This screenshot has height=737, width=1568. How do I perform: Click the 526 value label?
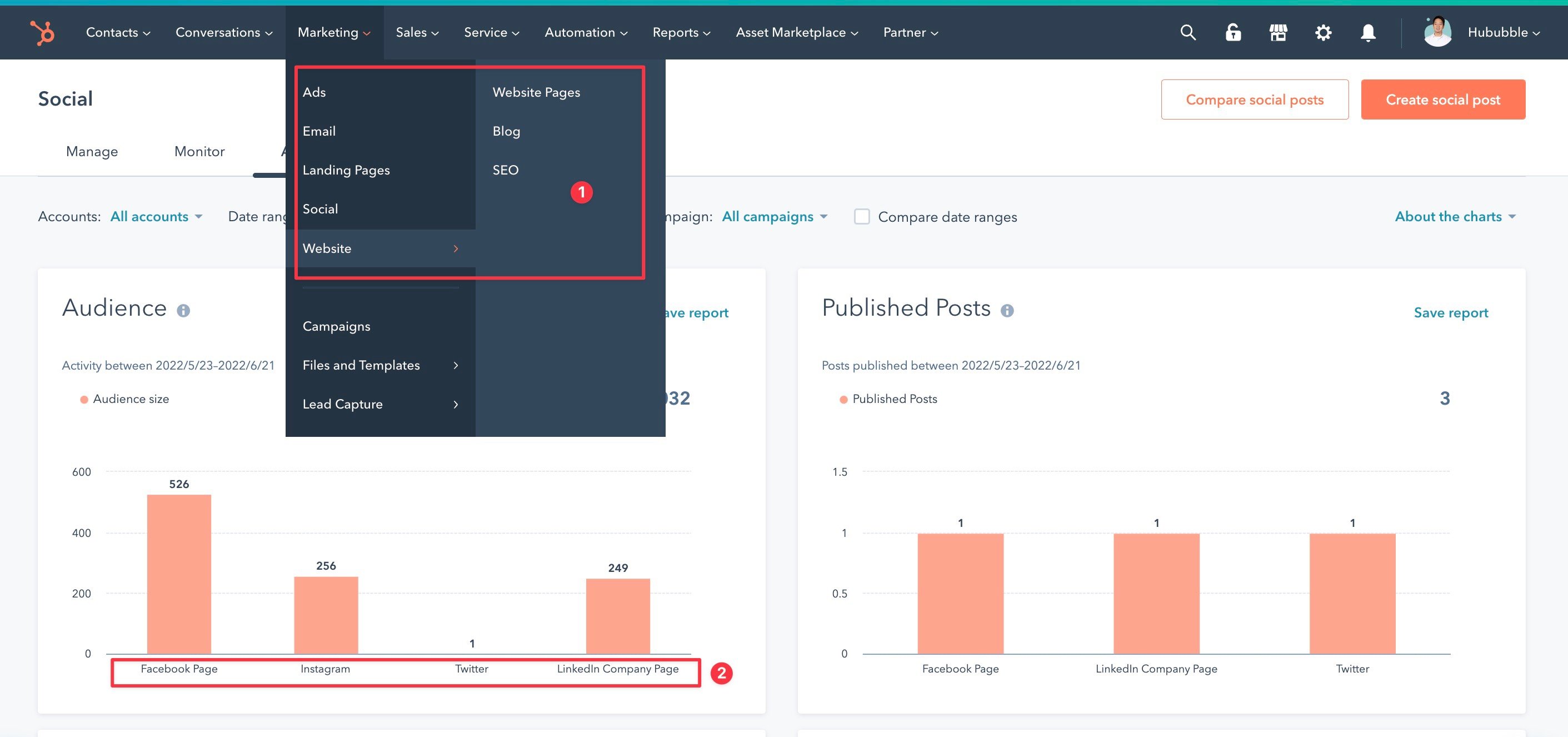click(x=179, y=484)
